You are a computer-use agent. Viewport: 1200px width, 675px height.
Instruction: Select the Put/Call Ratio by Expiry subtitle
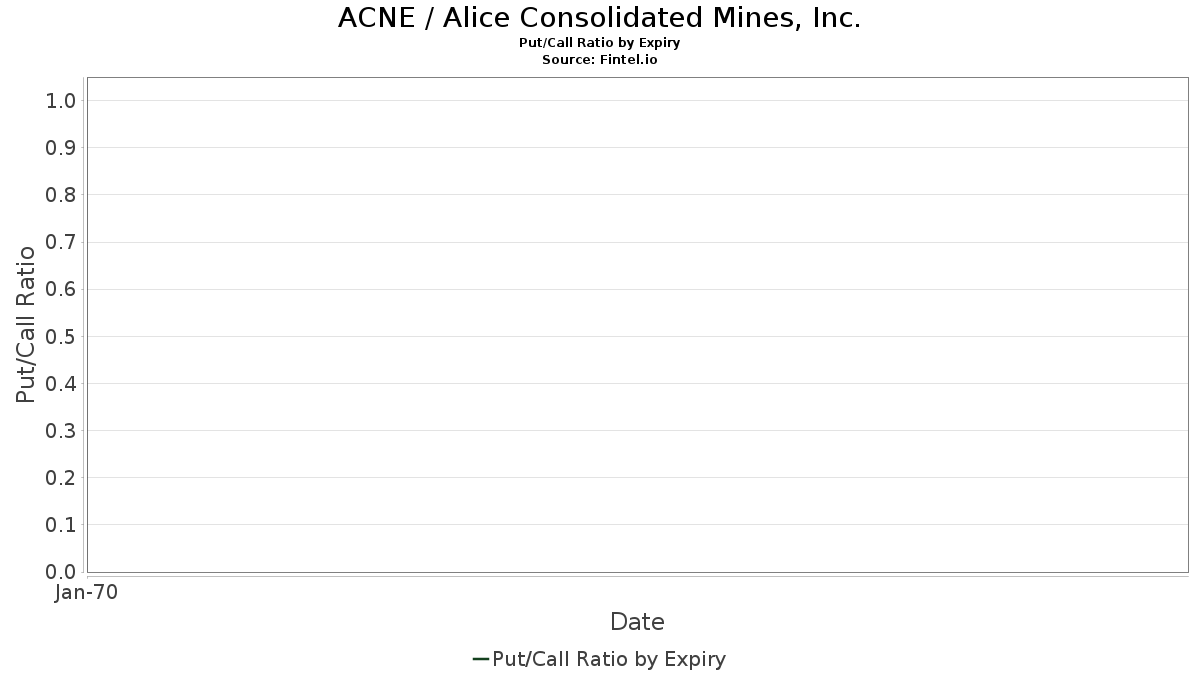[599, 43]
